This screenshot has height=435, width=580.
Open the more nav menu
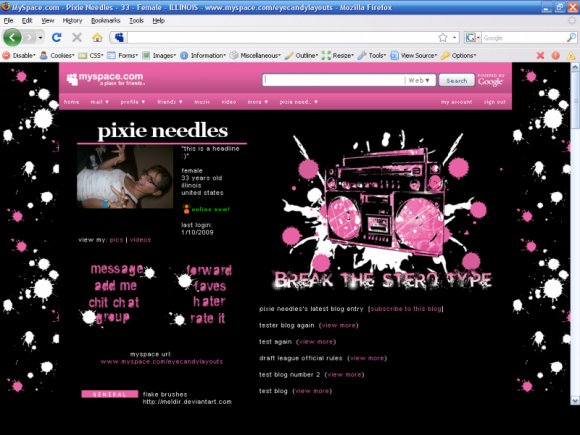tap(257, 102)
